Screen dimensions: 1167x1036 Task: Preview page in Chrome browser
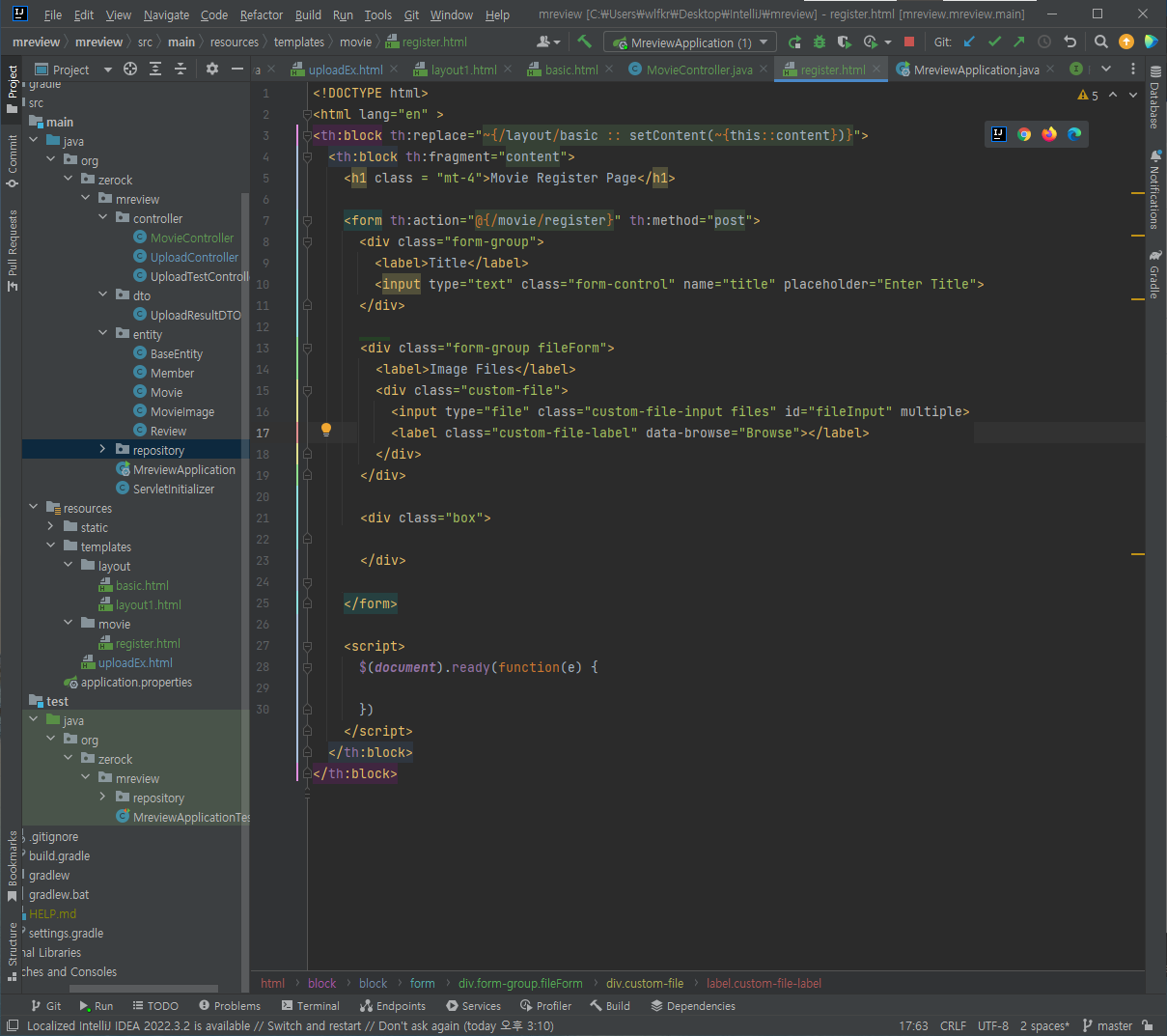1024,134
